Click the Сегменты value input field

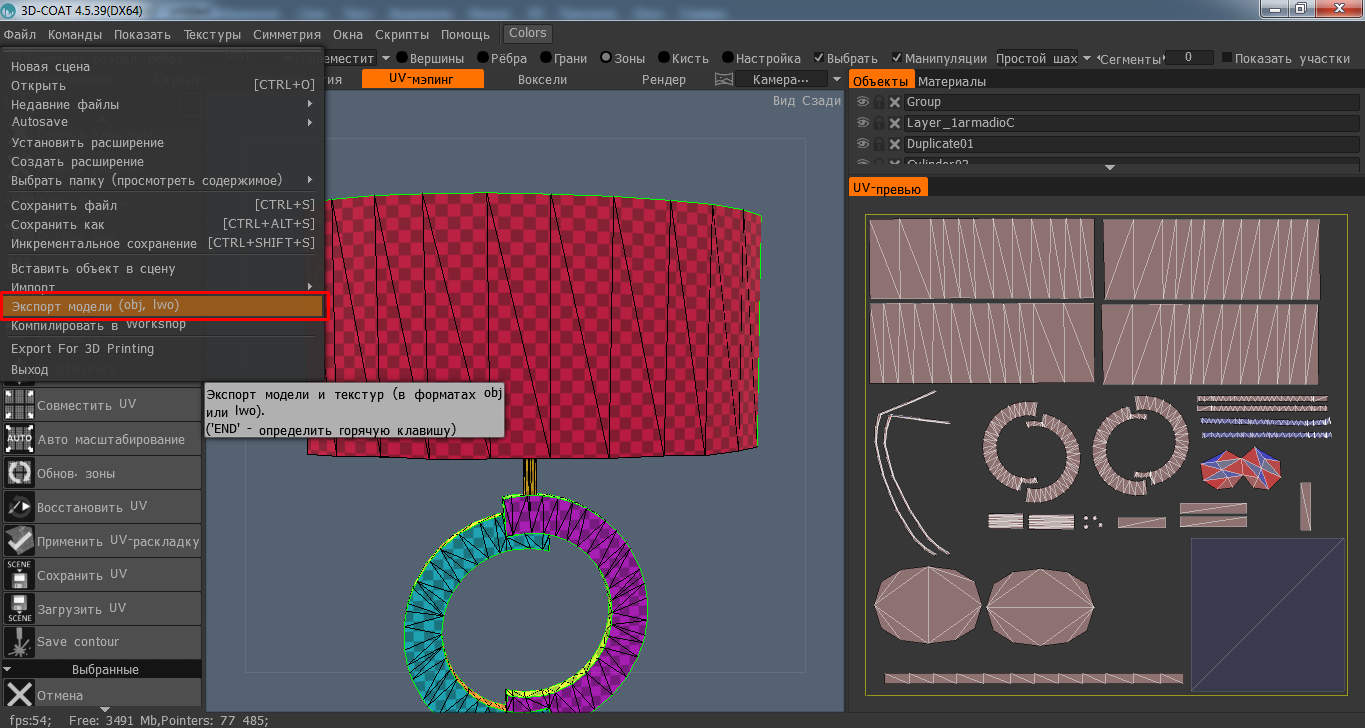1189,59
